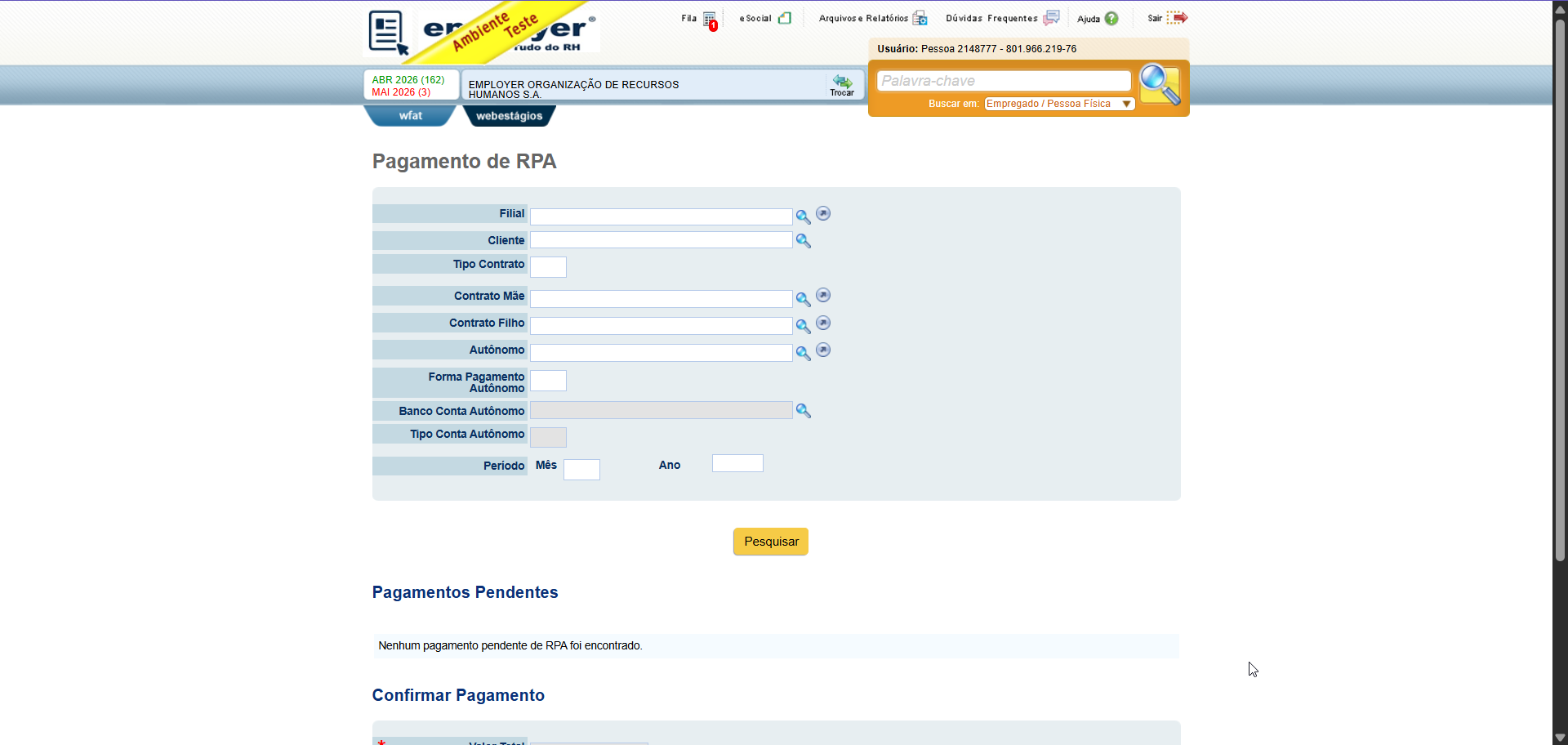
Task: Click the page scrollbar up arrow
Action: point(1560,9)
